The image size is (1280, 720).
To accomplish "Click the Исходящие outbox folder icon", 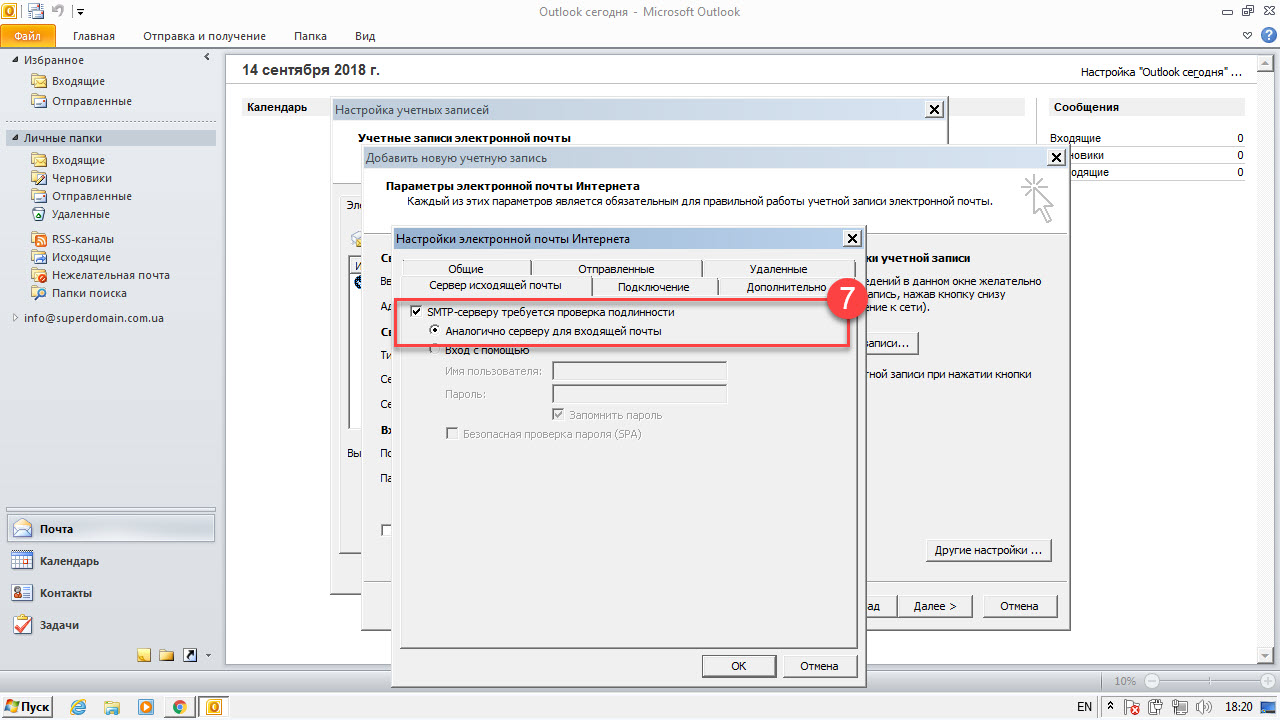I will click(39, 257).
